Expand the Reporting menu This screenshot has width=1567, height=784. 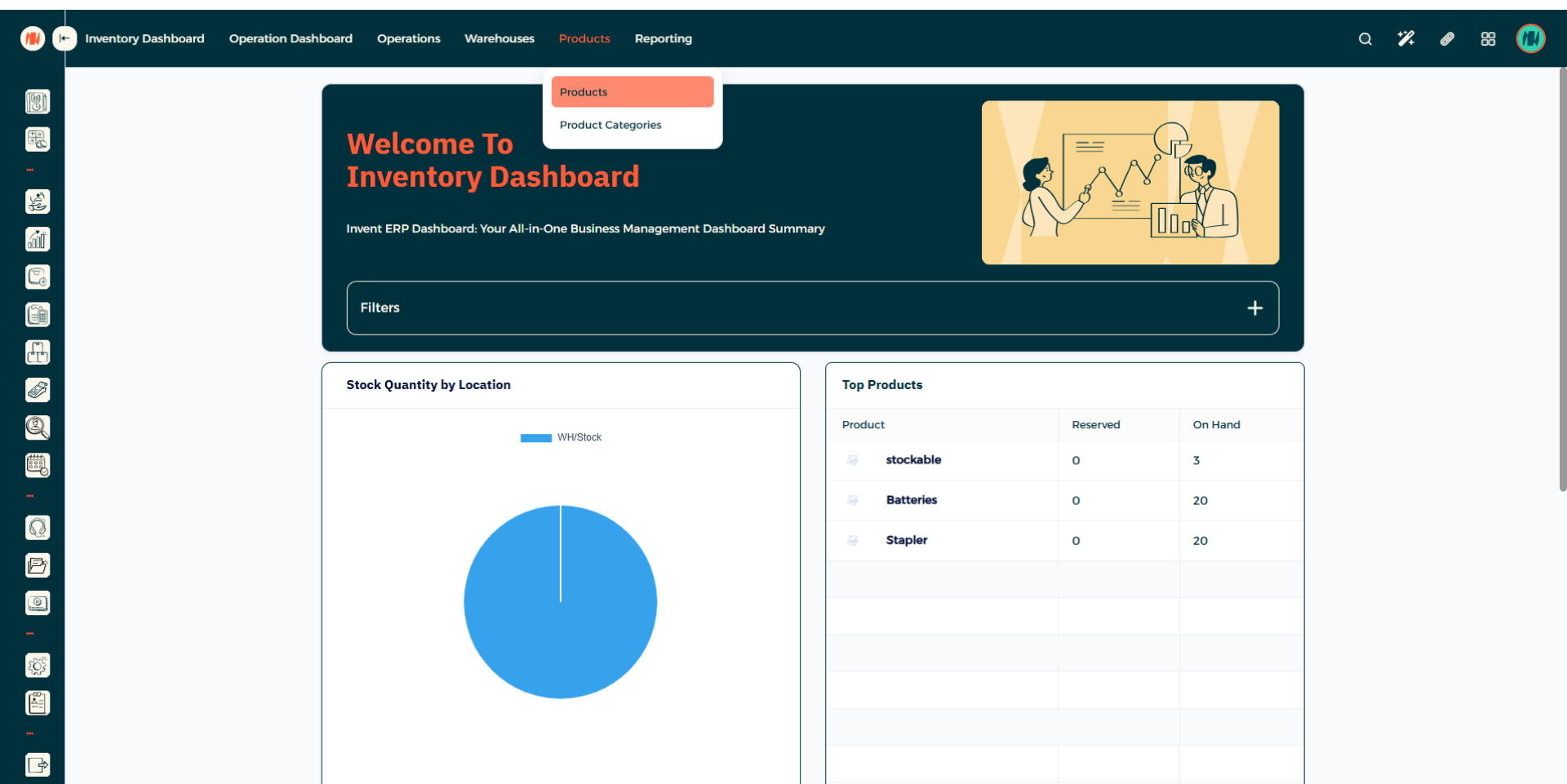tap(663, 38)
